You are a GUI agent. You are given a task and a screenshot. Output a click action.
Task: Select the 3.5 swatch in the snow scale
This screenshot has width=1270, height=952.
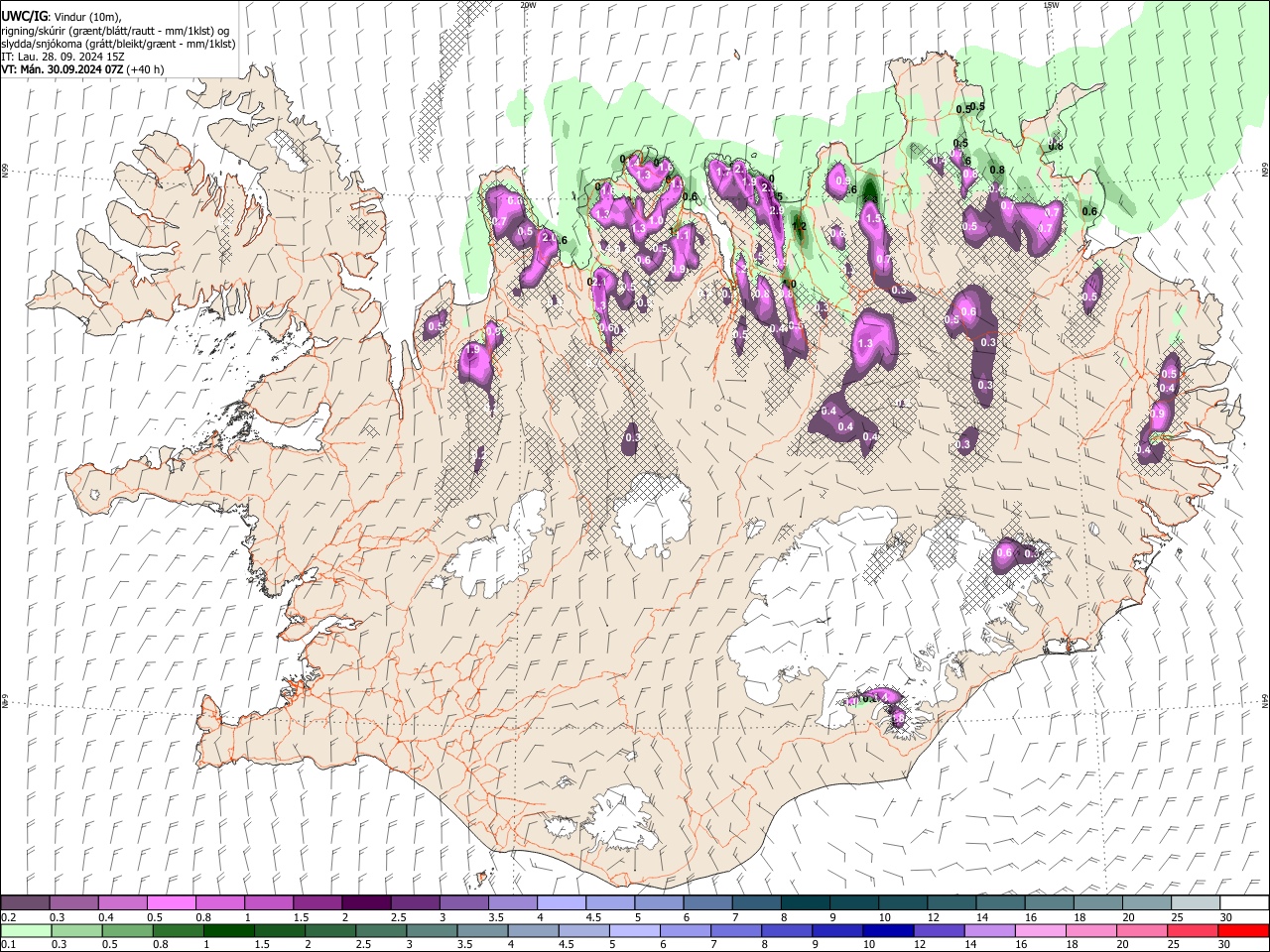513,903
